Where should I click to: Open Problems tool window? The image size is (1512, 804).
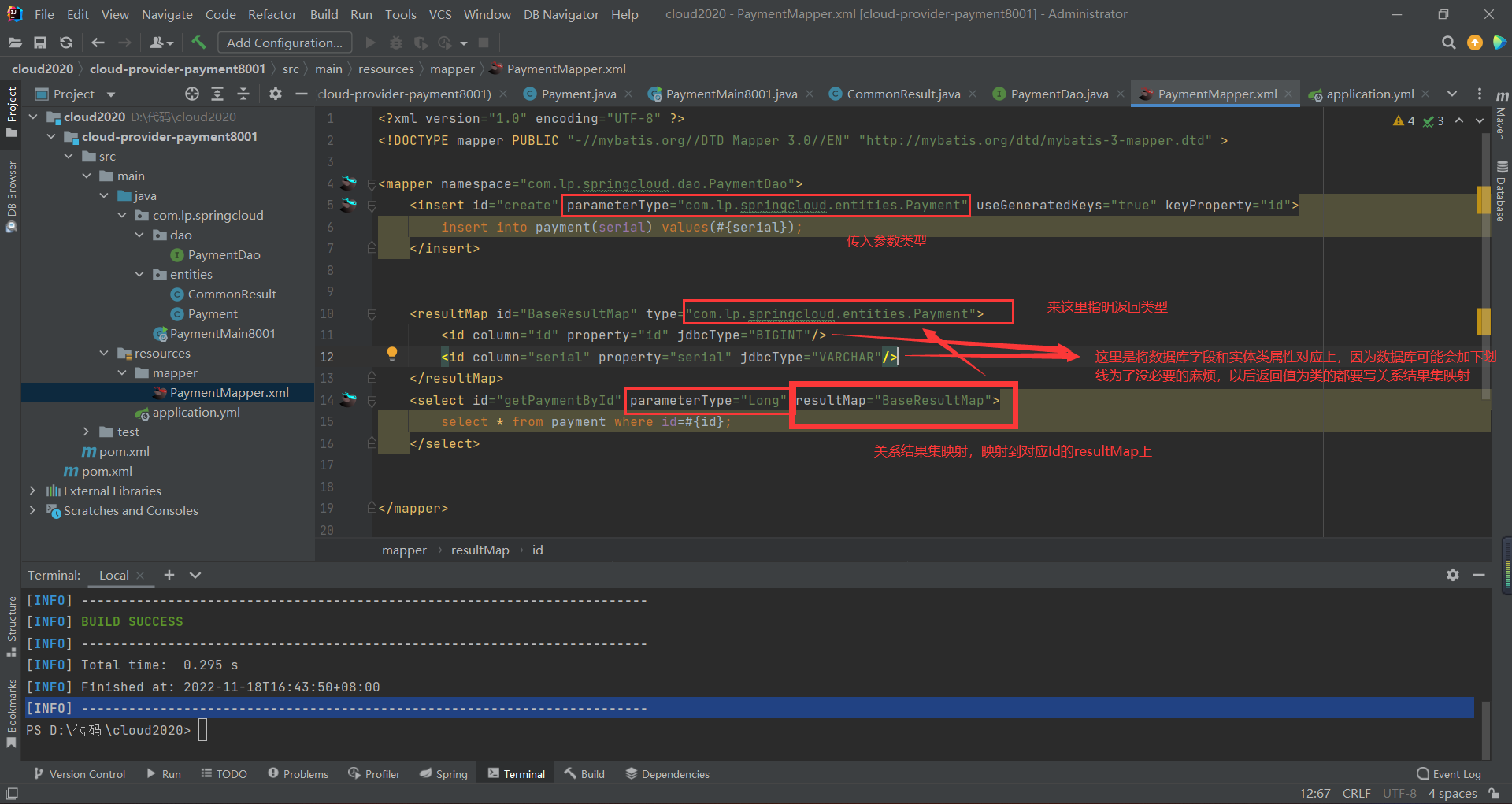[298, 774]
